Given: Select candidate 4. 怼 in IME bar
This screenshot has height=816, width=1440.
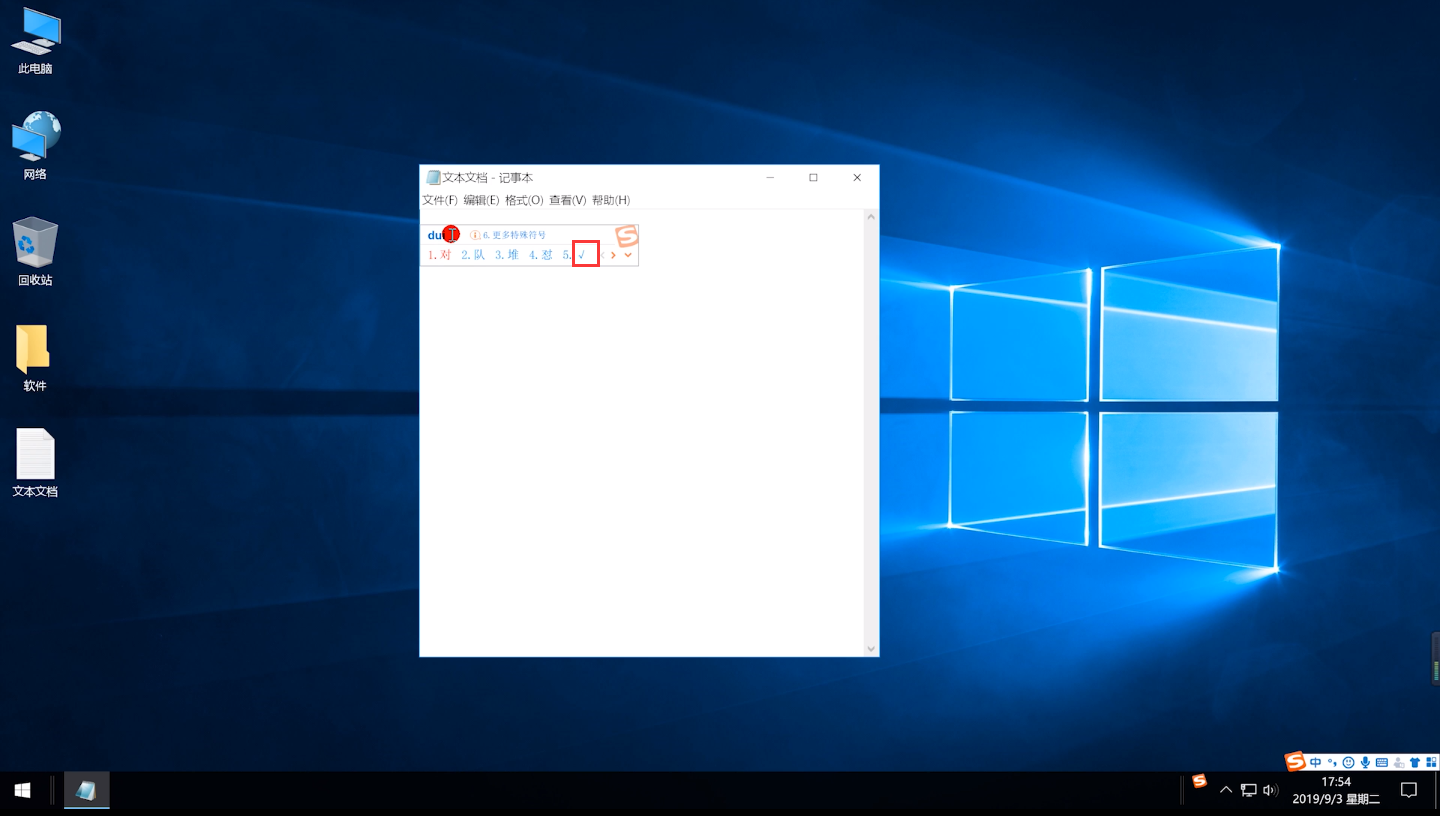Looking at the screenshot, I should [x=541, y=255].
